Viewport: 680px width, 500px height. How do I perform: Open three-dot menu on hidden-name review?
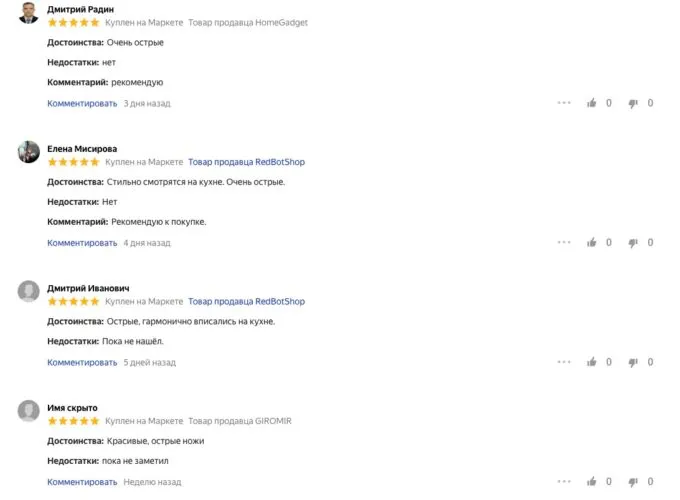[564, 482]
